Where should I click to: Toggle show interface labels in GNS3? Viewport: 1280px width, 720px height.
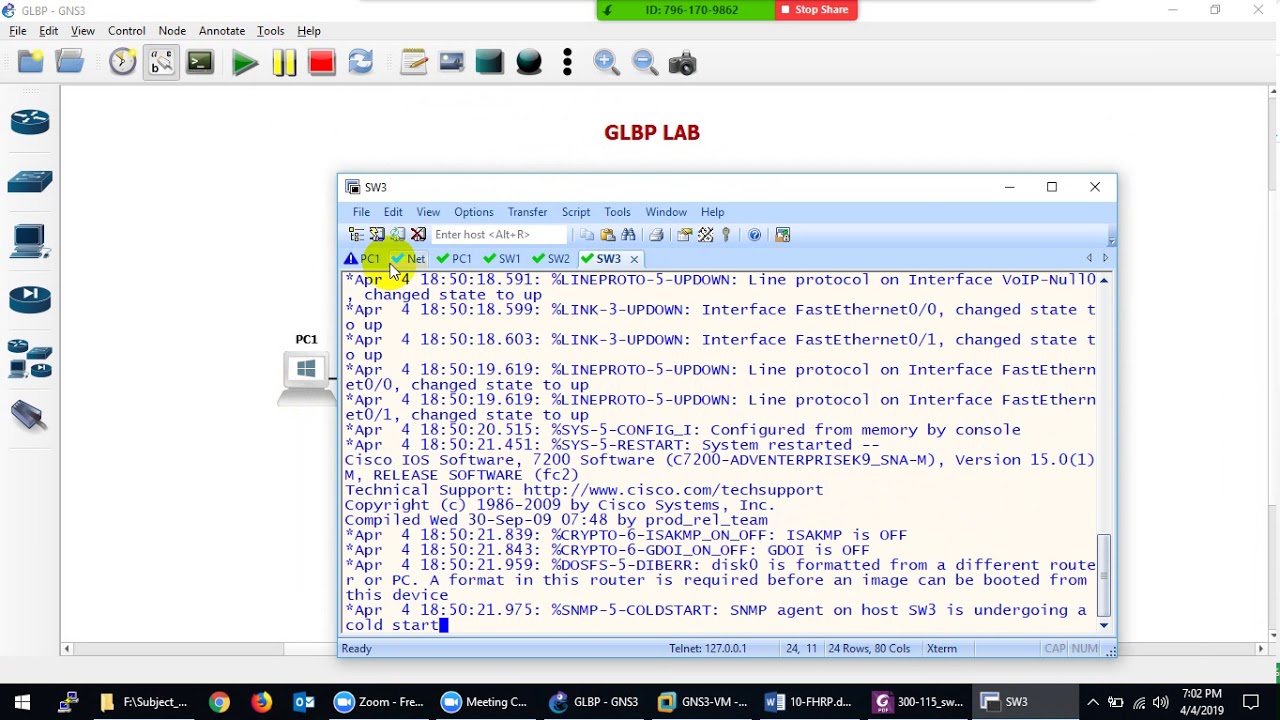pyautogui.click(x=161, y=63)
